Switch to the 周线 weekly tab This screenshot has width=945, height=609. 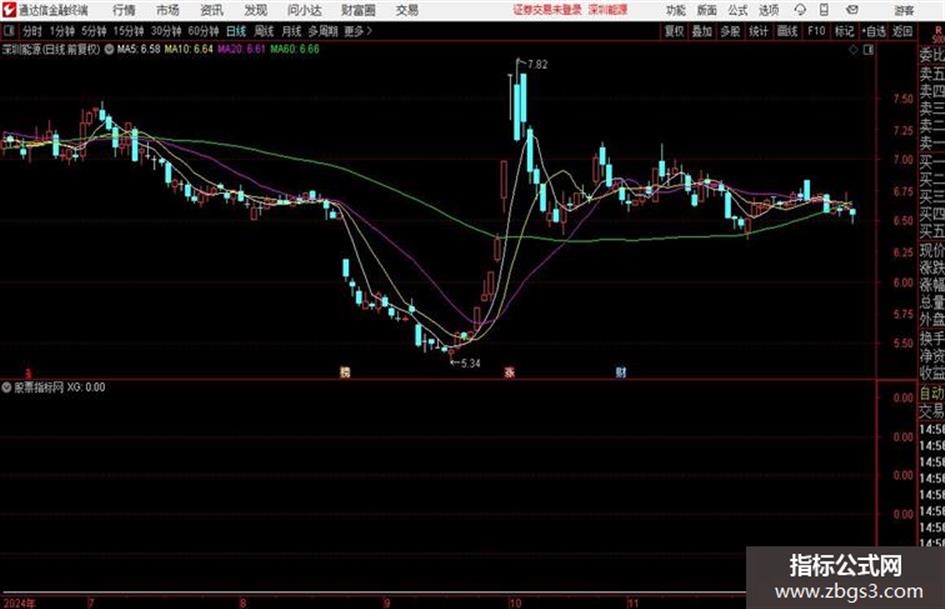[x=264, y=31]
